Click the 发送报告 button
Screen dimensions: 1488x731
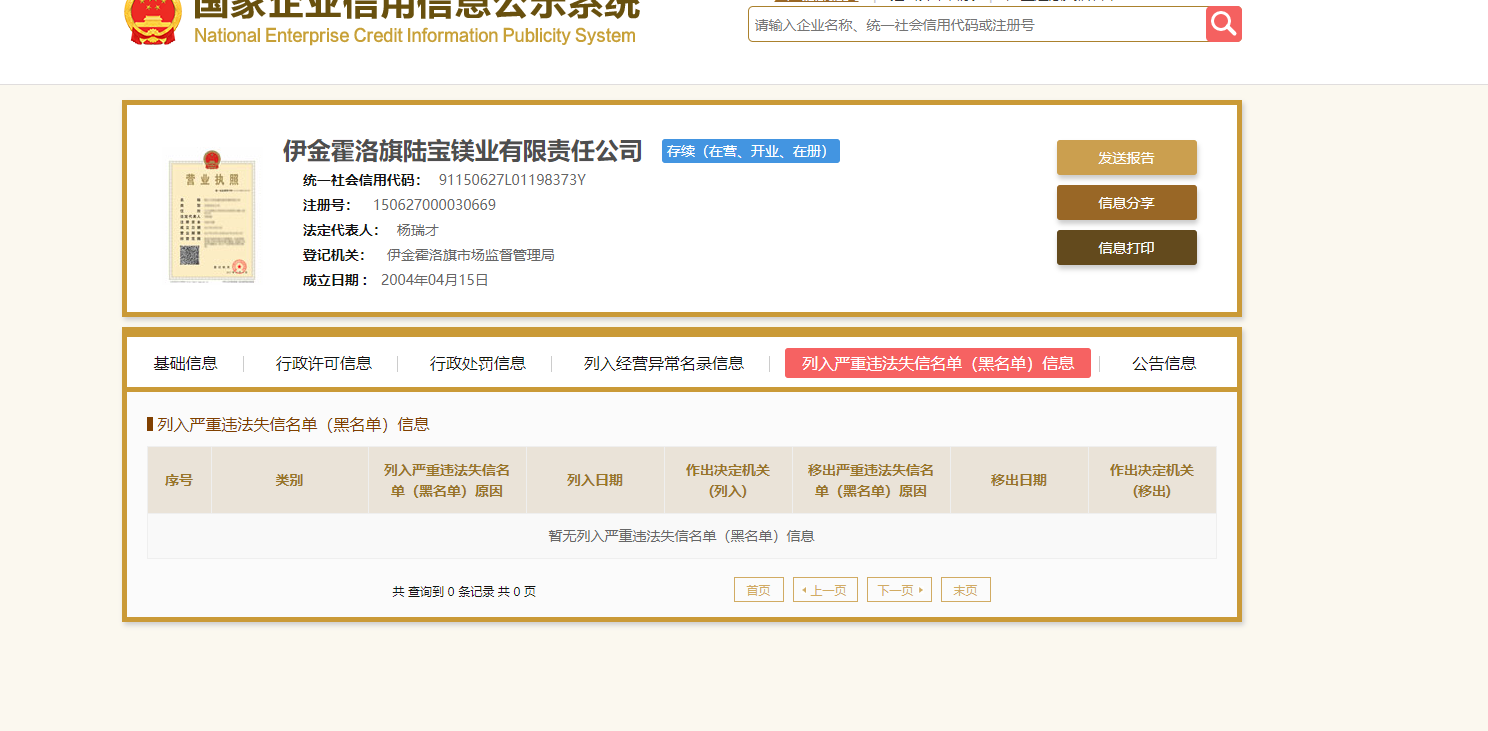point(1126,158)
